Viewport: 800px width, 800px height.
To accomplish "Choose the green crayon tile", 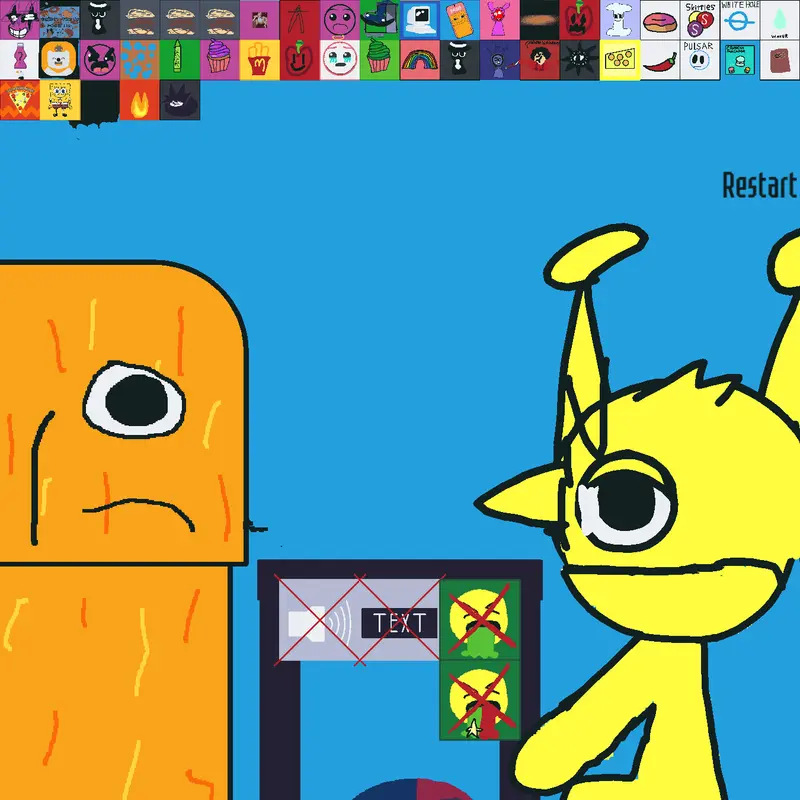I will tap(180, 60).
